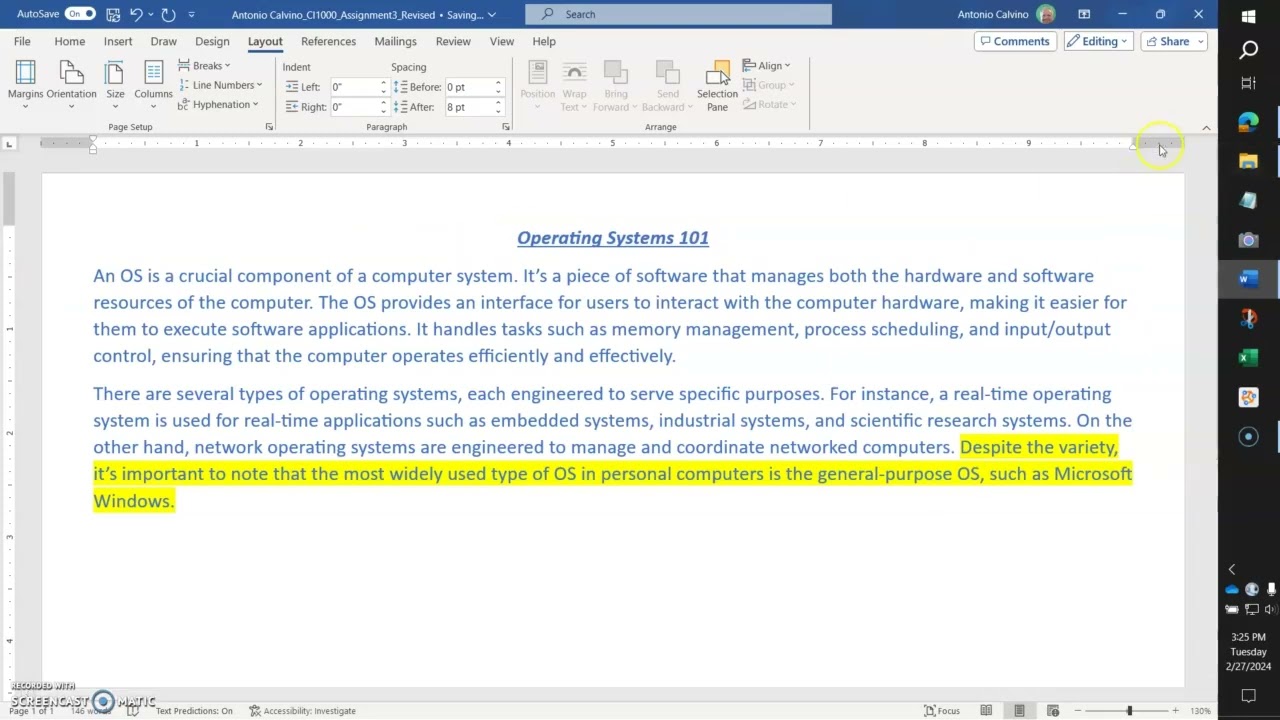The width and height of the screenshot is (1280, 720).
Task: Customize Quick Access Toolbar dropdown
Action: [x=192, y=15]
